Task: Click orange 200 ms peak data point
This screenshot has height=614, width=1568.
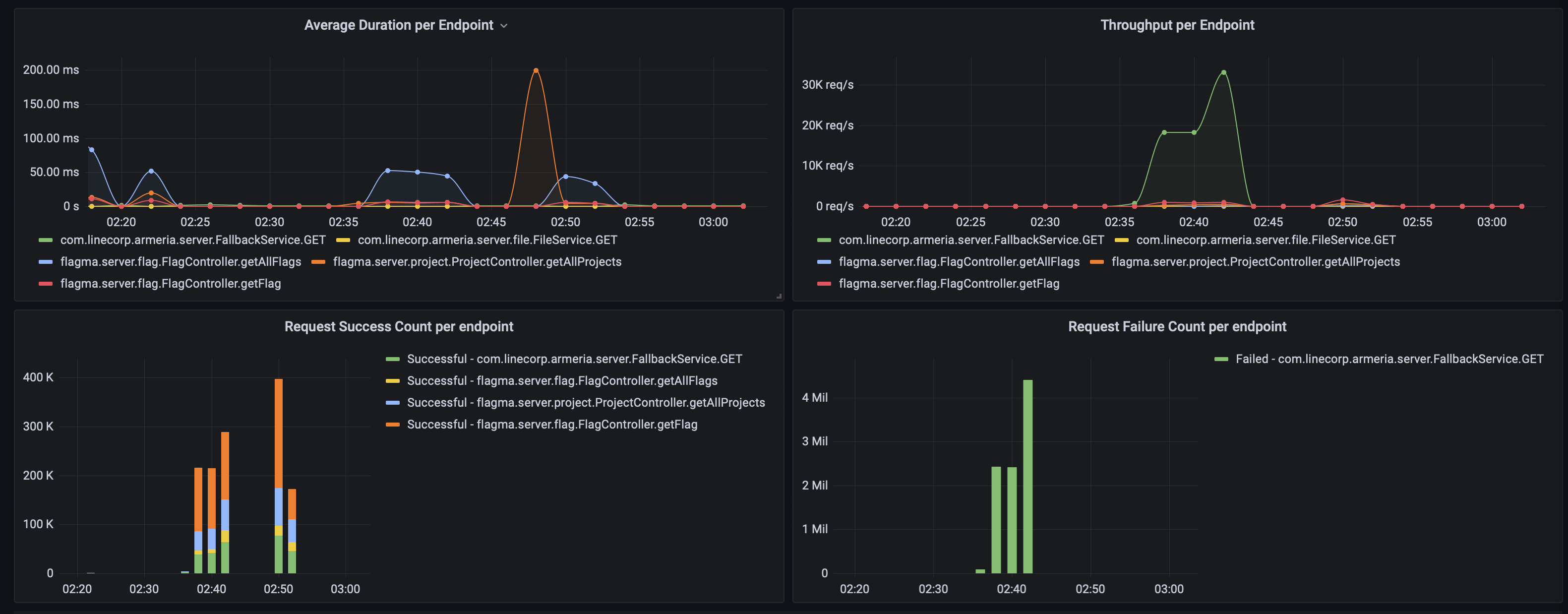Action: tap(536, 70)
